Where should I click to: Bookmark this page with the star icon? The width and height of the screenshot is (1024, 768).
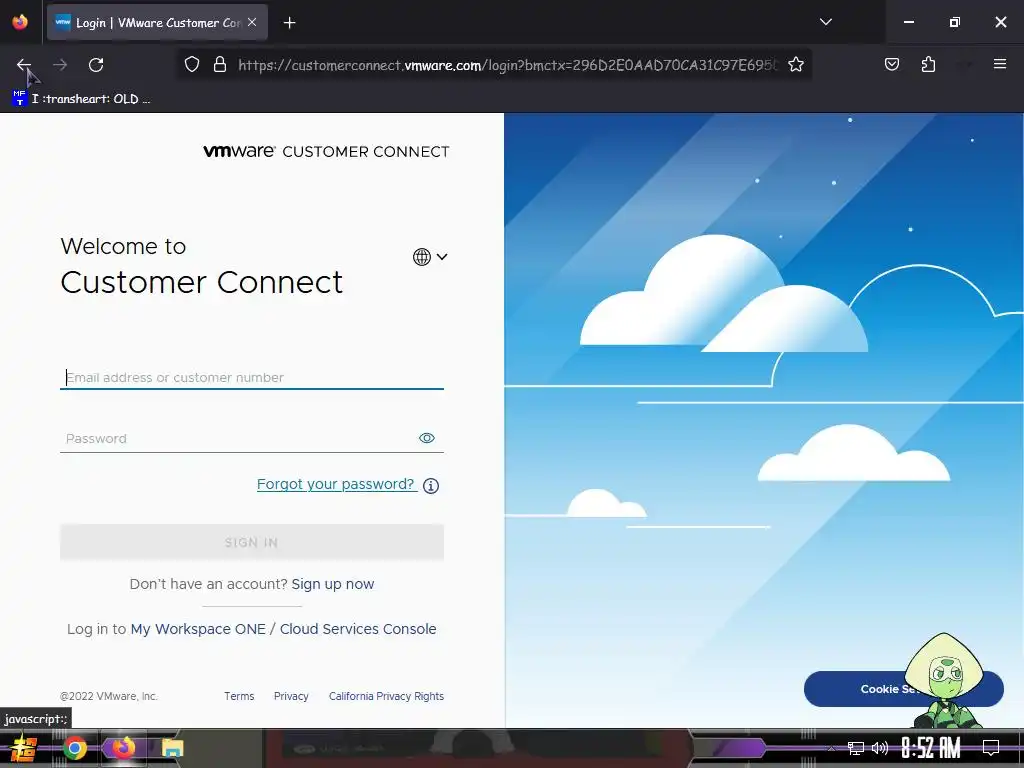point(795,65)
